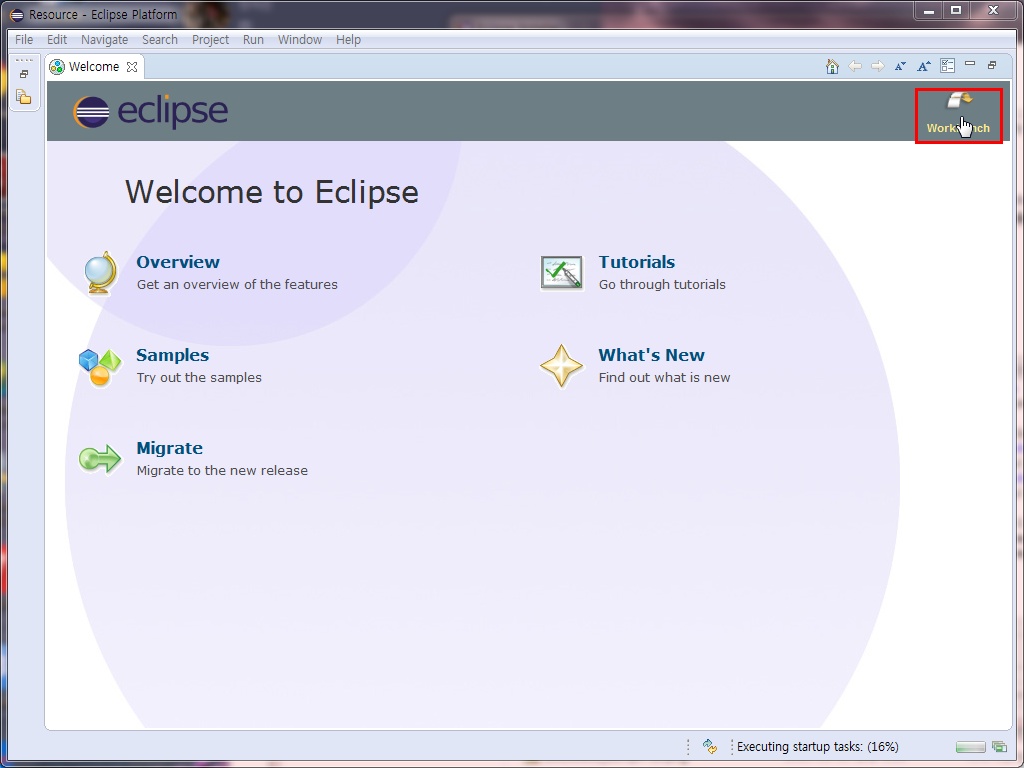Open the File menu

[24, 40]
